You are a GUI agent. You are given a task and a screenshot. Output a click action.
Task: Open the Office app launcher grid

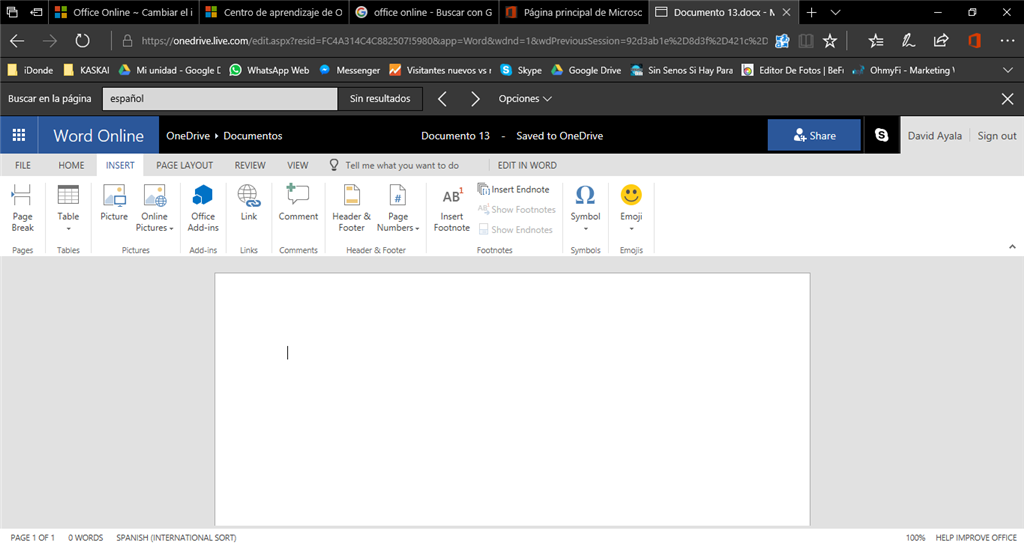[19, 135]
